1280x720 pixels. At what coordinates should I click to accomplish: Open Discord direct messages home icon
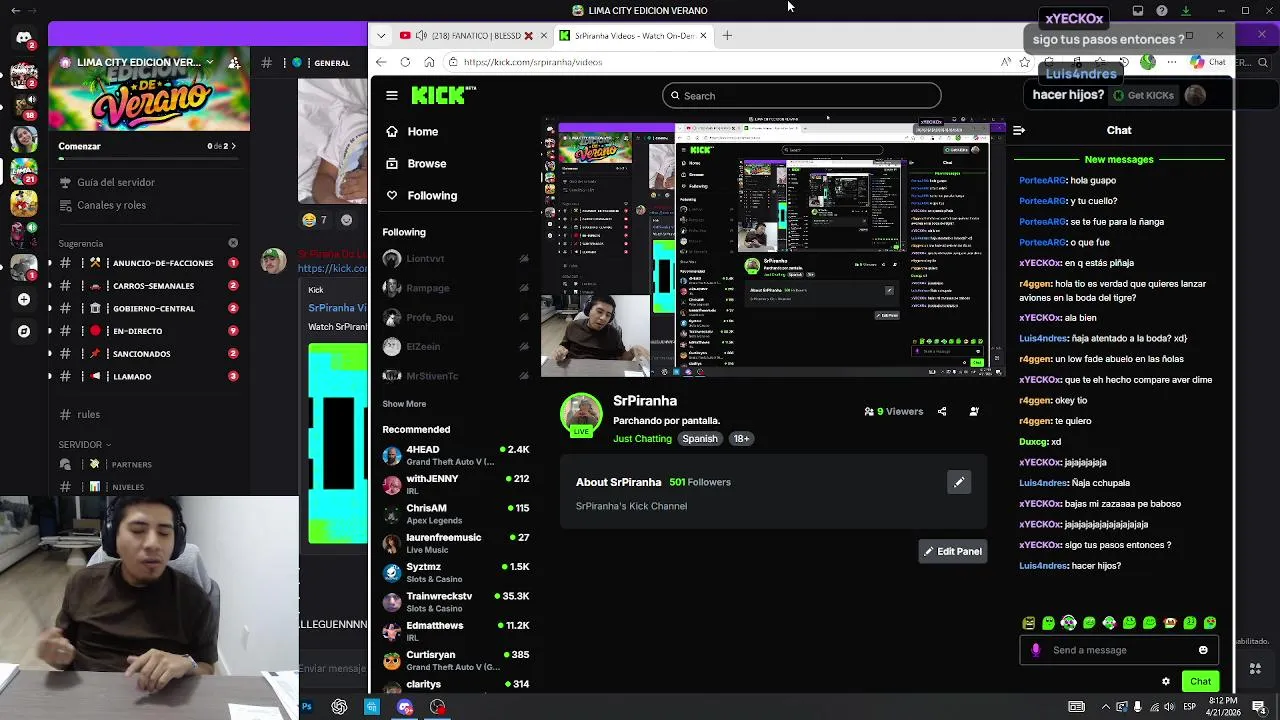pyautogui.click(x=24, y=38)
